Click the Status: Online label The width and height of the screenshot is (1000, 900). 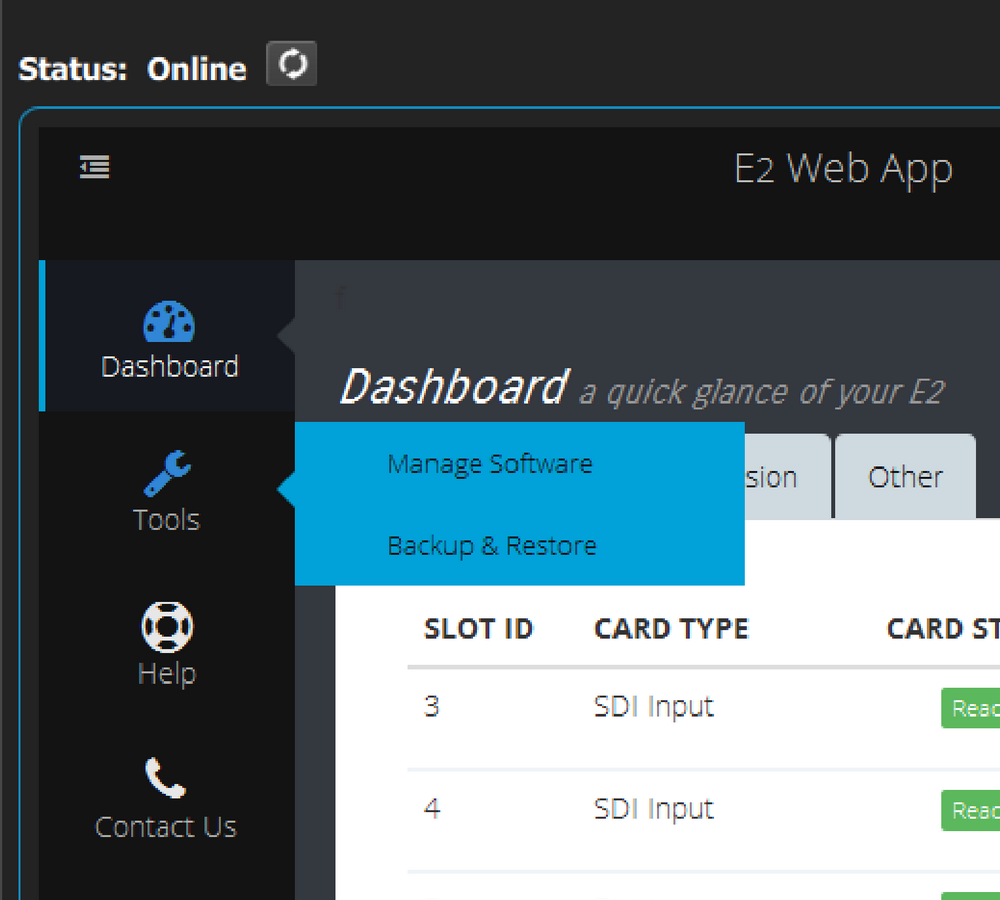coord(132,69)
